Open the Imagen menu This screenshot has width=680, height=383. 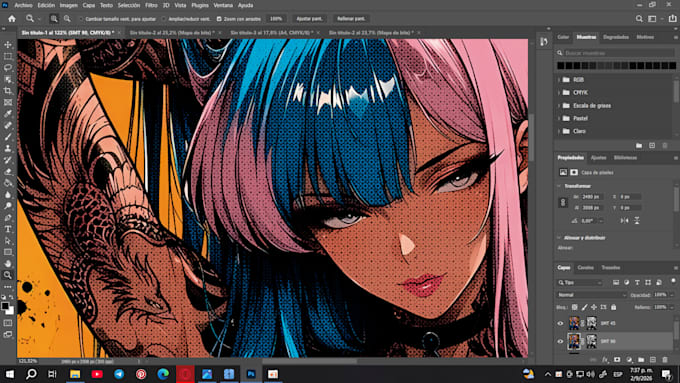pyautogui.click(x=69, y=5)
